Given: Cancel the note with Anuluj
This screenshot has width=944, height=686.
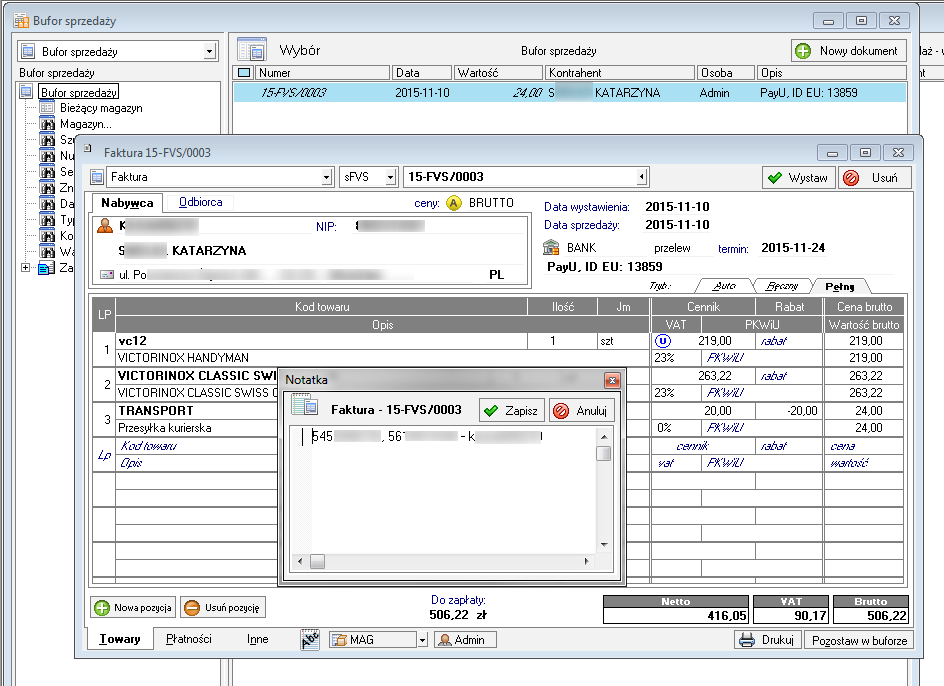Looking at the screenshot, I should [582, 410].
